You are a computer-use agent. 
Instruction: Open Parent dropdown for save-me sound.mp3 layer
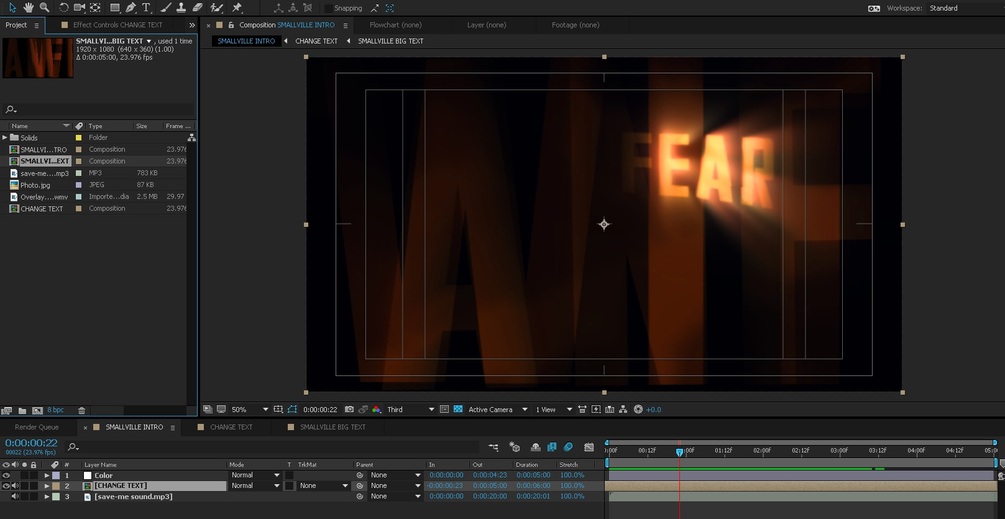(x=395, y=497)
